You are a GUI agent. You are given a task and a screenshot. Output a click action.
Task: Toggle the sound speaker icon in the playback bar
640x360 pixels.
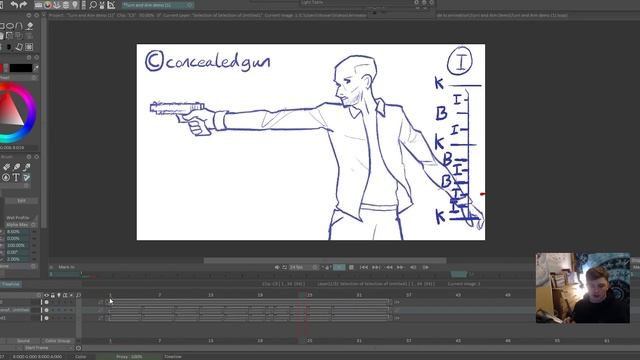pyautogui.click(x=277, y=267)
